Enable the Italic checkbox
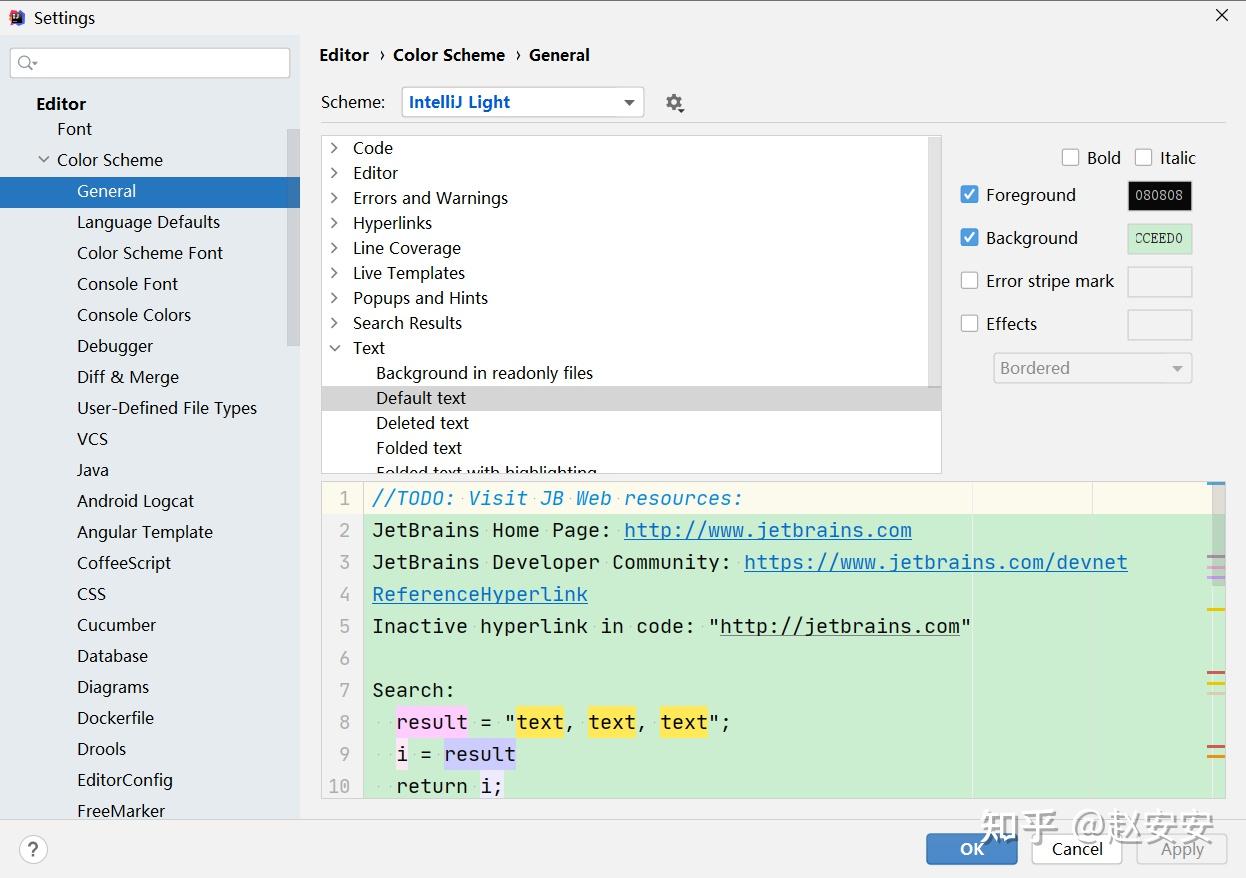Screen dimensions: 1246x878 tap(1144, 158)
